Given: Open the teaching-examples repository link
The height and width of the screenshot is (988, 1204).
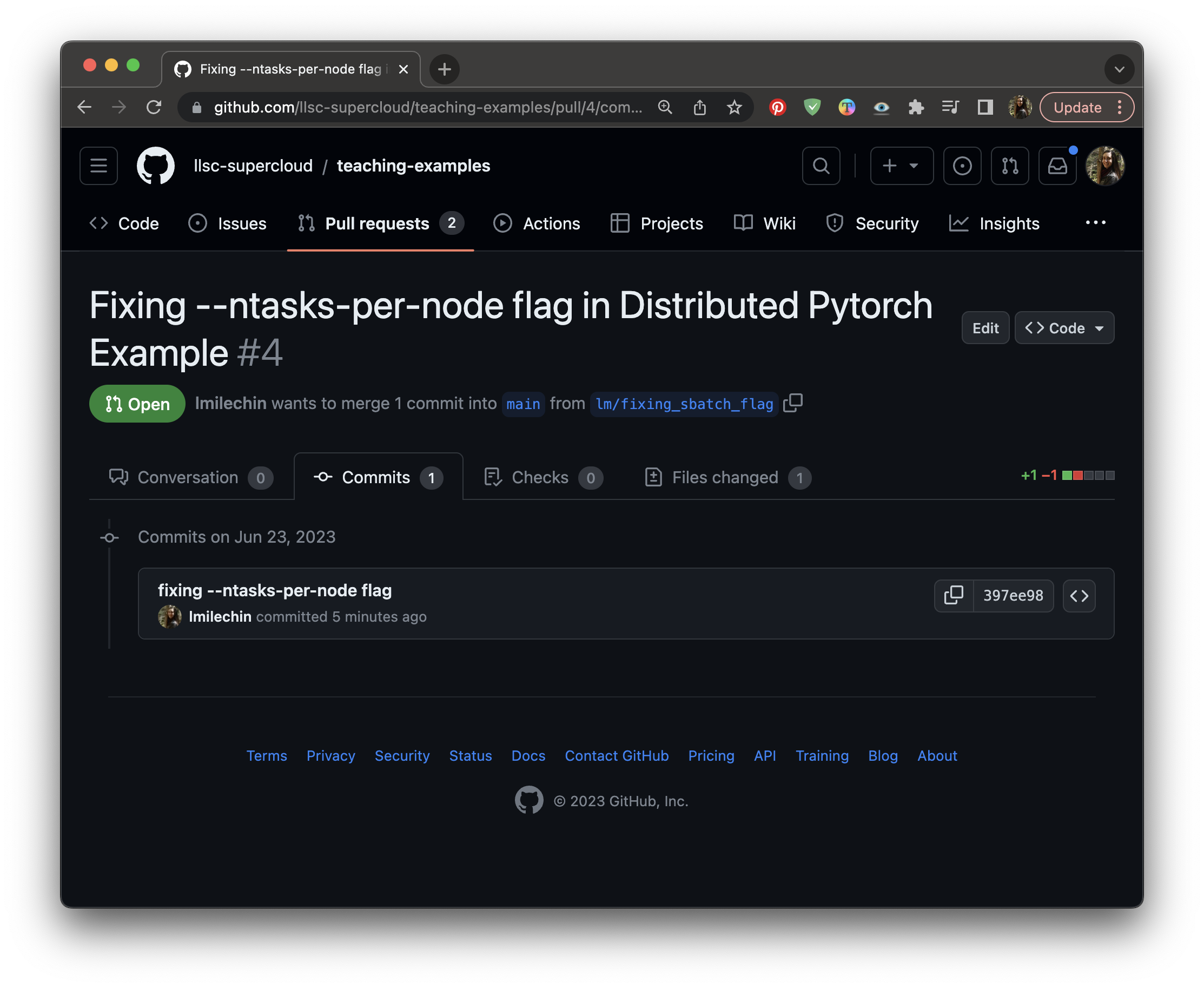Looking at the screenshot, I should (413, 166).
